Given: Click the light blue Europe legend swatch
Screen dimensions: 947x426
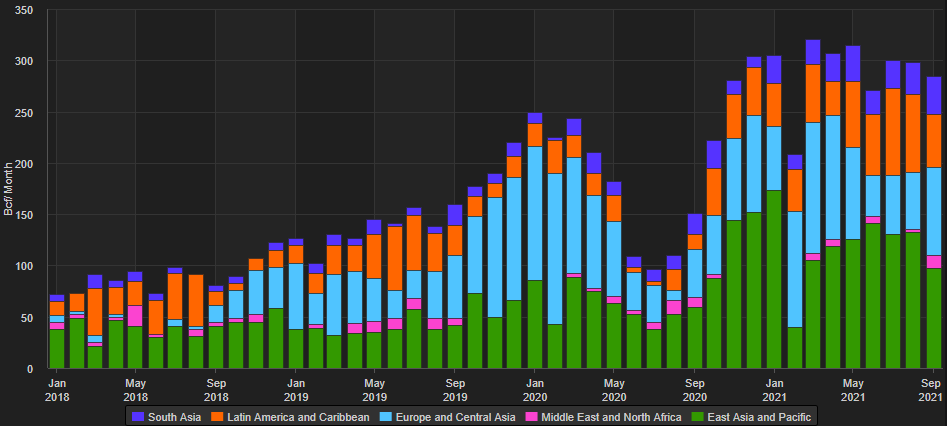Looking at the screenshot, I should (388, 416).
